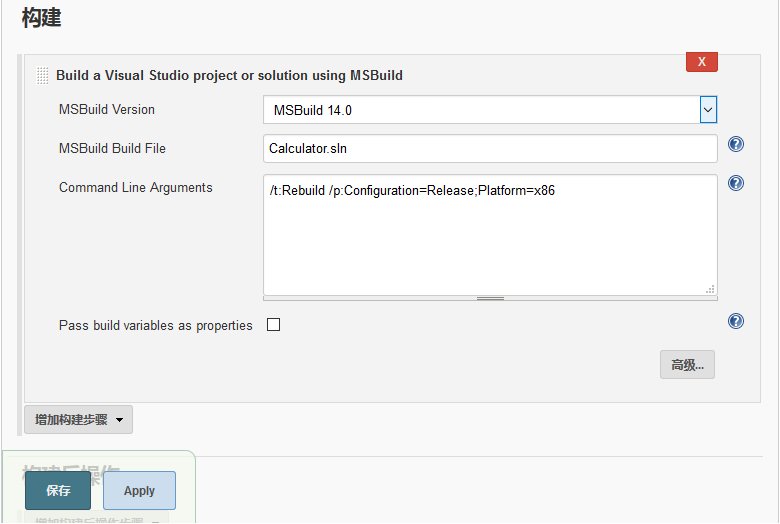Image resolution: width=780 pixels, height=524 pixels.
Task: Click inside the Command Line Arguments textarea
Action: click(x=490, y=235)
